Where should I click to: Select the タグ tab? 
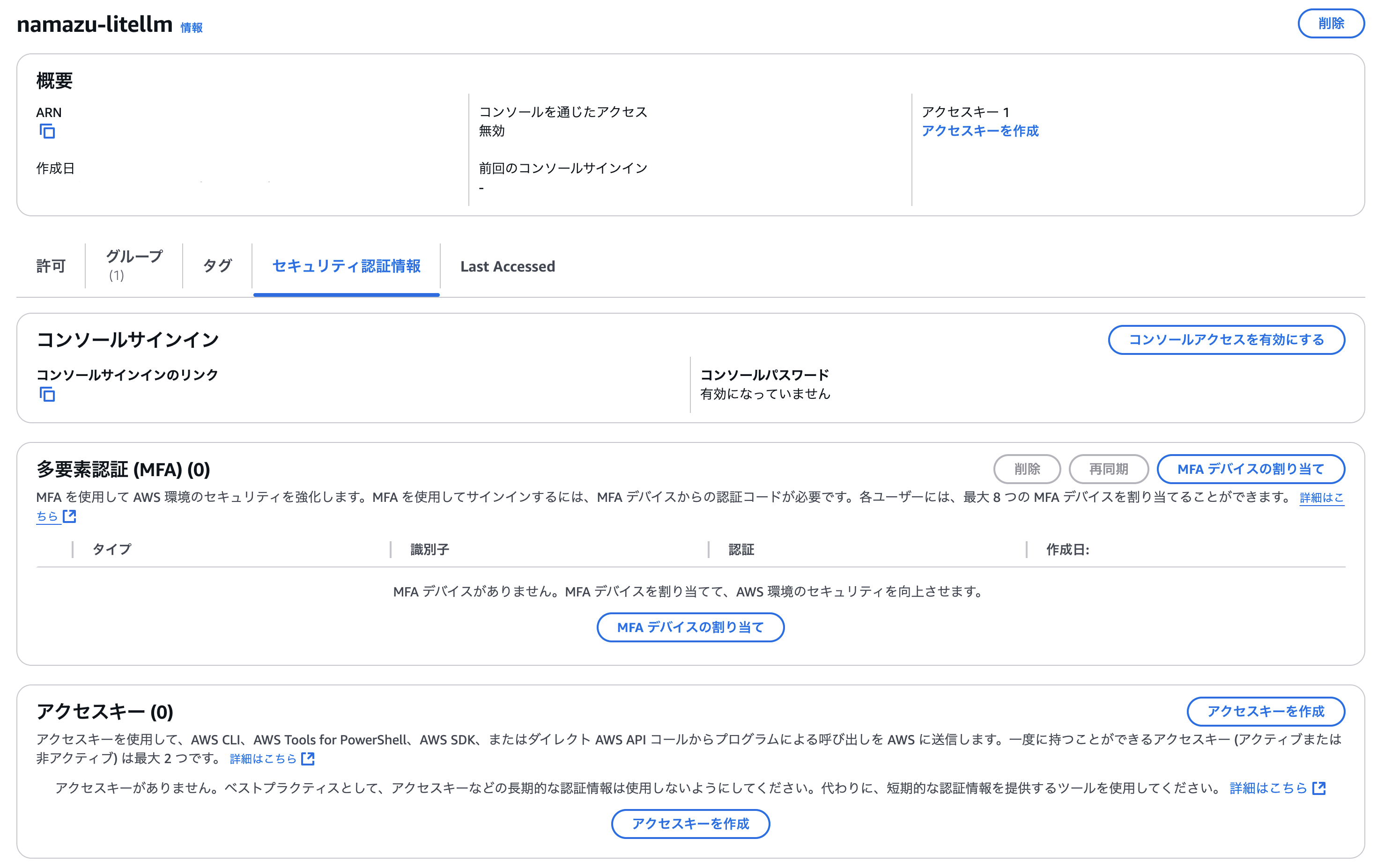[217, 266]
